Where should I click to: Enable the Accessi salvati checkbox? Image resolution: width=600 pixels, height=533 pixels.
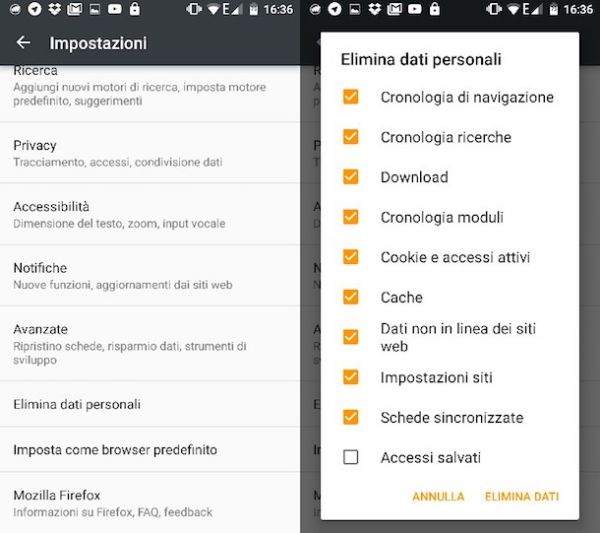point(351,457)
